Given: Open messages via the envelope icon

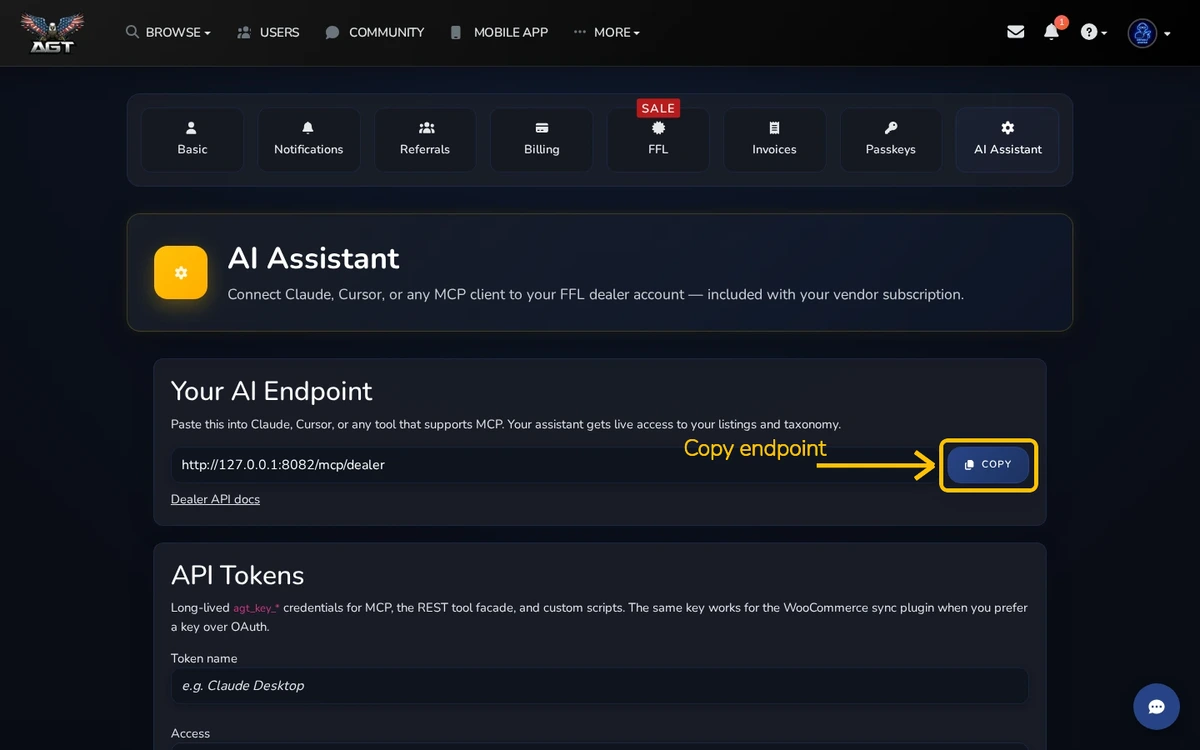Looking at the screenshot, I should 1015,32.
